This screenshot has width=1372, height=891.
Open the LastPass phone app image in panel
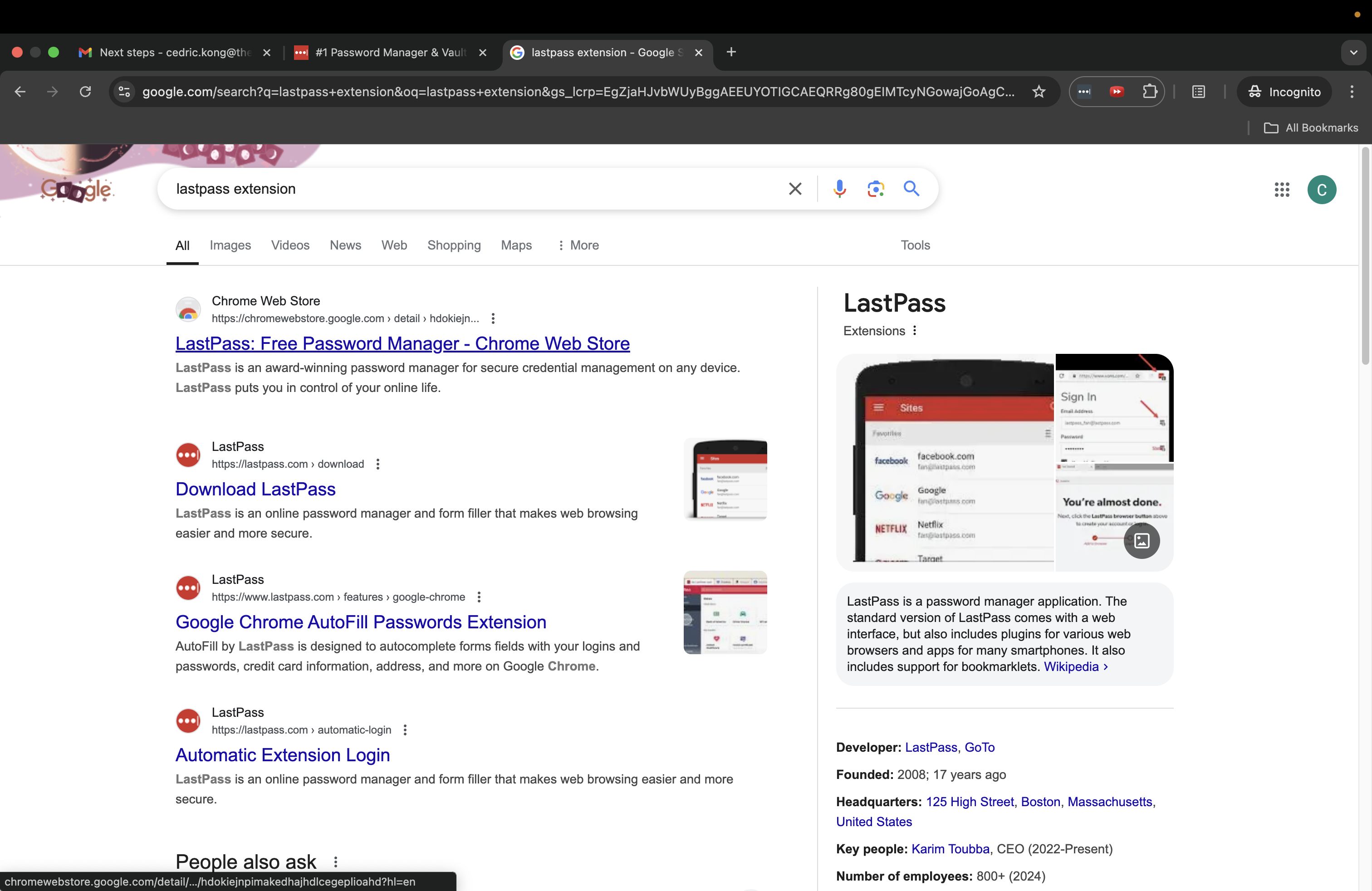(x=946, y=462)
